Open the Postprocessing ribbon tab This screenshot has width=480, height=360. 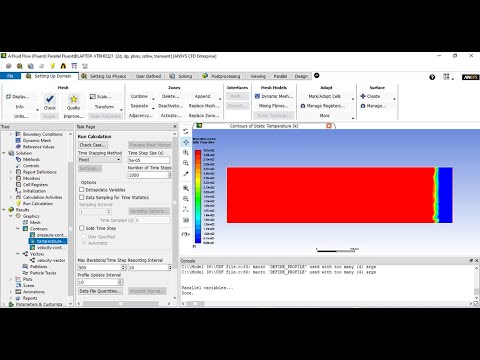click(x=222, y=76)
